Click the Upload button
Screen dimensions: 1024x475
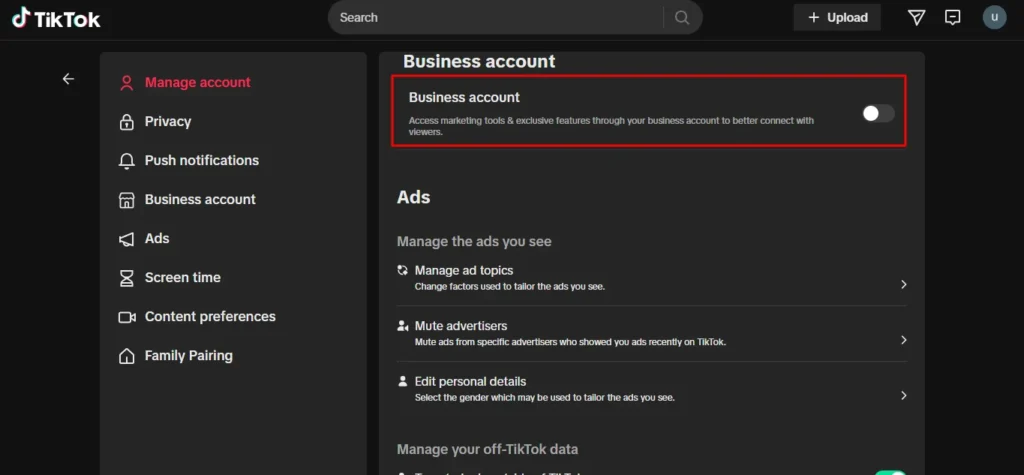click(x=837, y=17)
